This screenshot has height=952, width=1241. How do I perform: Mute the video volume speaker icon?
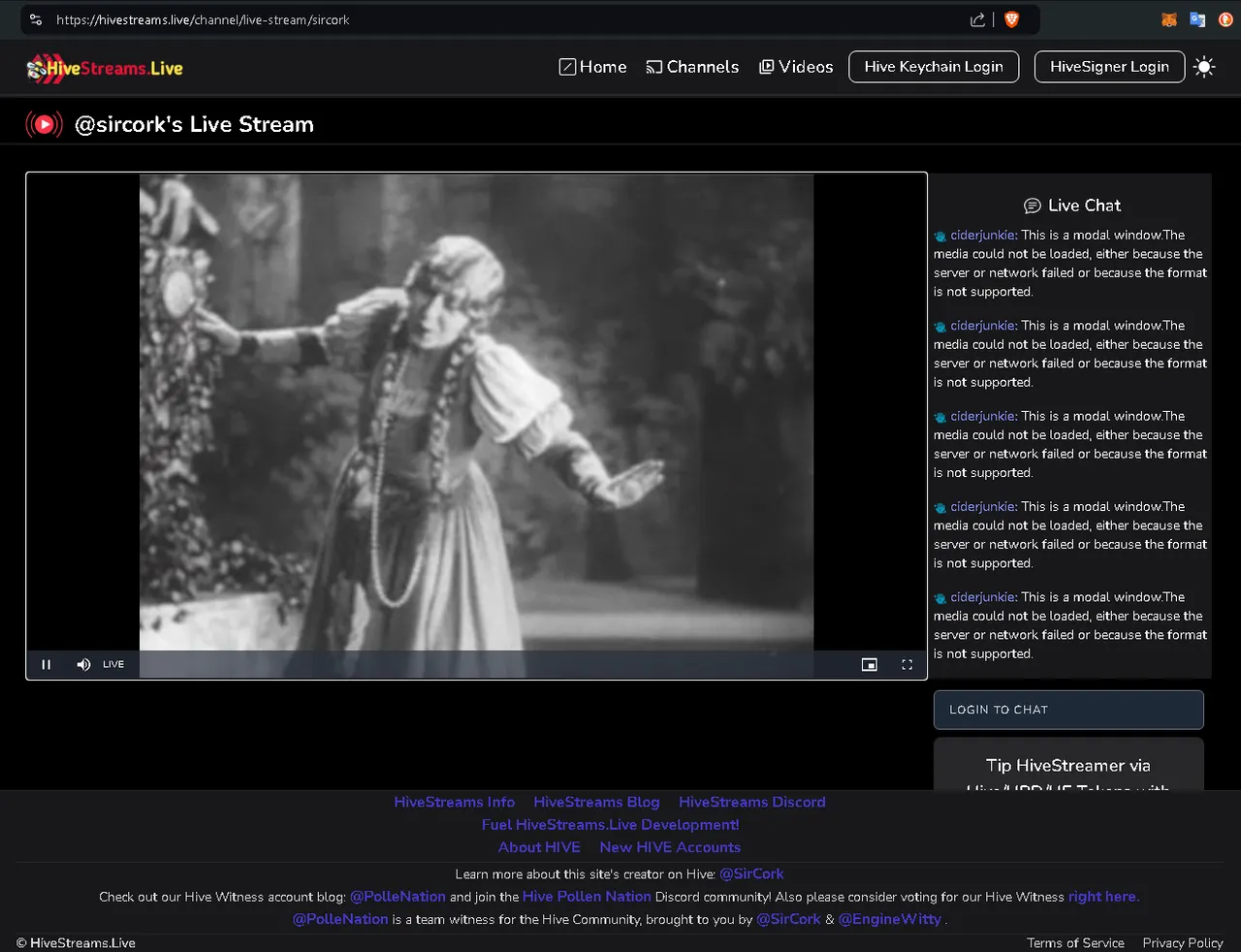click(x=83, y=664)
